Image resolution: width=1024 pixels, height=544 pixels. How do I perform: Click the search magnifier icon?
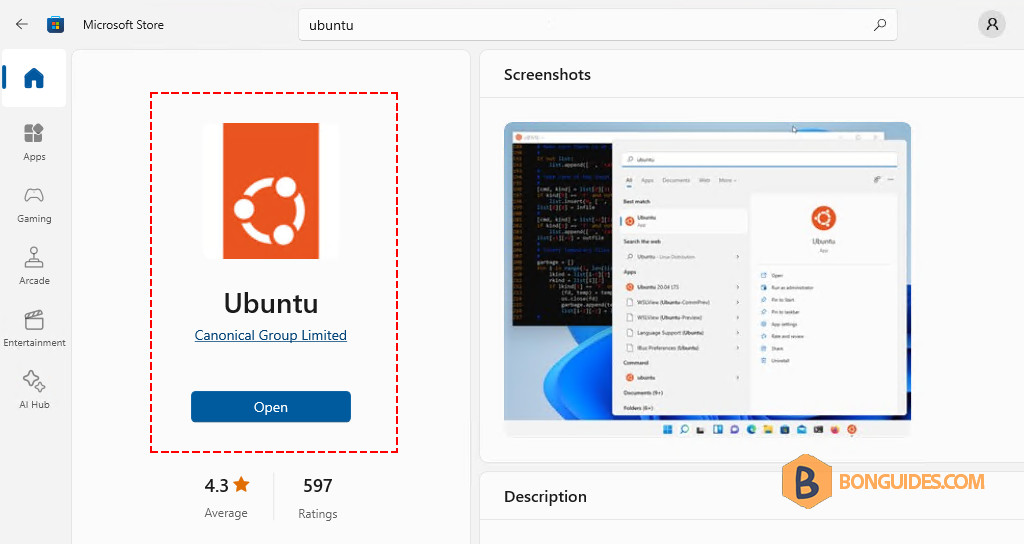(x=880, y=25)
